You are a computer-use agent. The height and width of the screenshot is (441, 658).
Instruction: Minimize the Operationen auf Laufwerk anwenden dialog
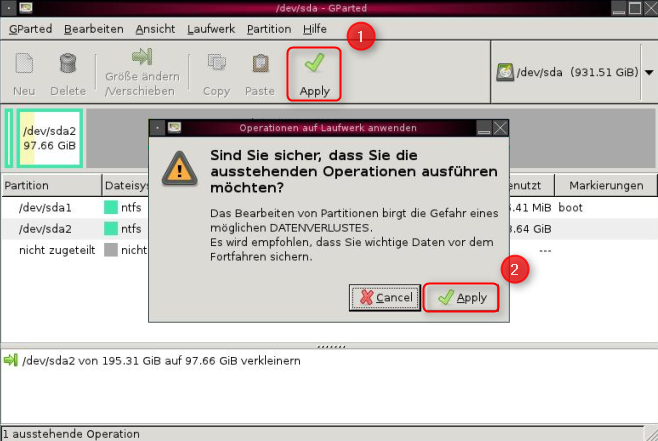[484, 128]
